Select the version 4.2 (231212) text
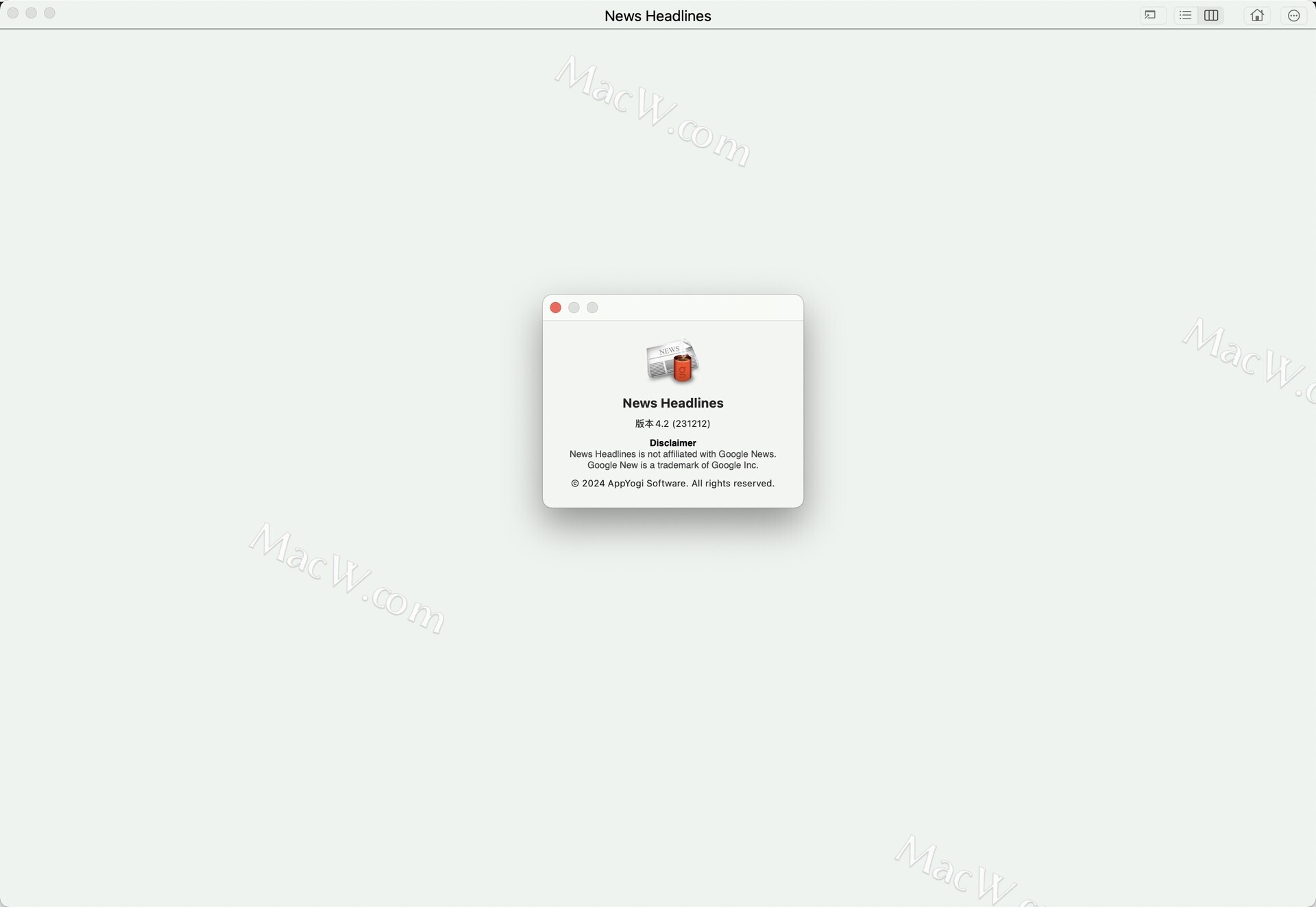The image size is (1316, 907). [x=672, y=423]
